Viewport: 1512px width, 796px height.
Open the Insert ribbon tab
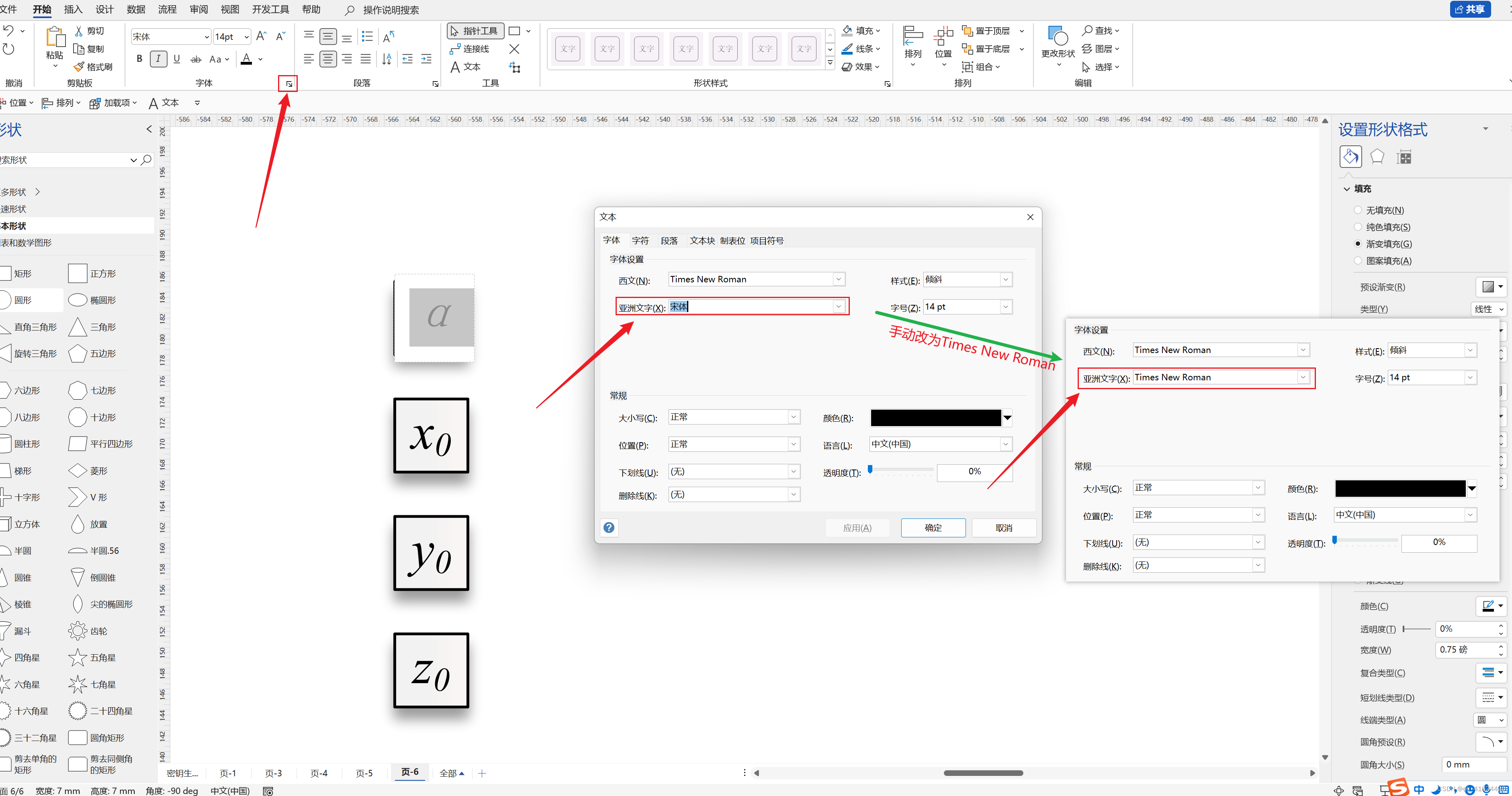(73, 9)
